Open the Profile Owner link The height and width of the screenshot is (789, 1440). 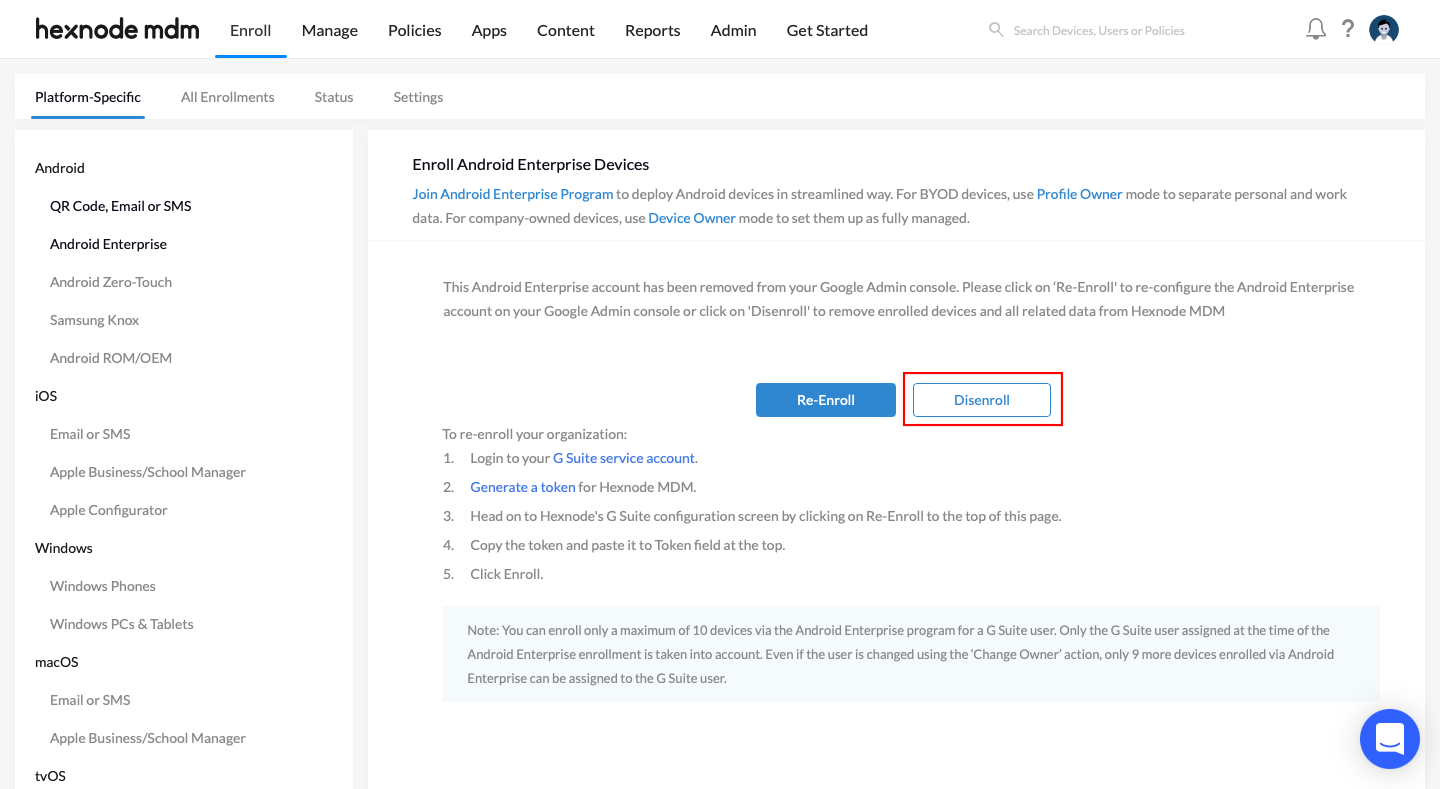point(1080,194)
